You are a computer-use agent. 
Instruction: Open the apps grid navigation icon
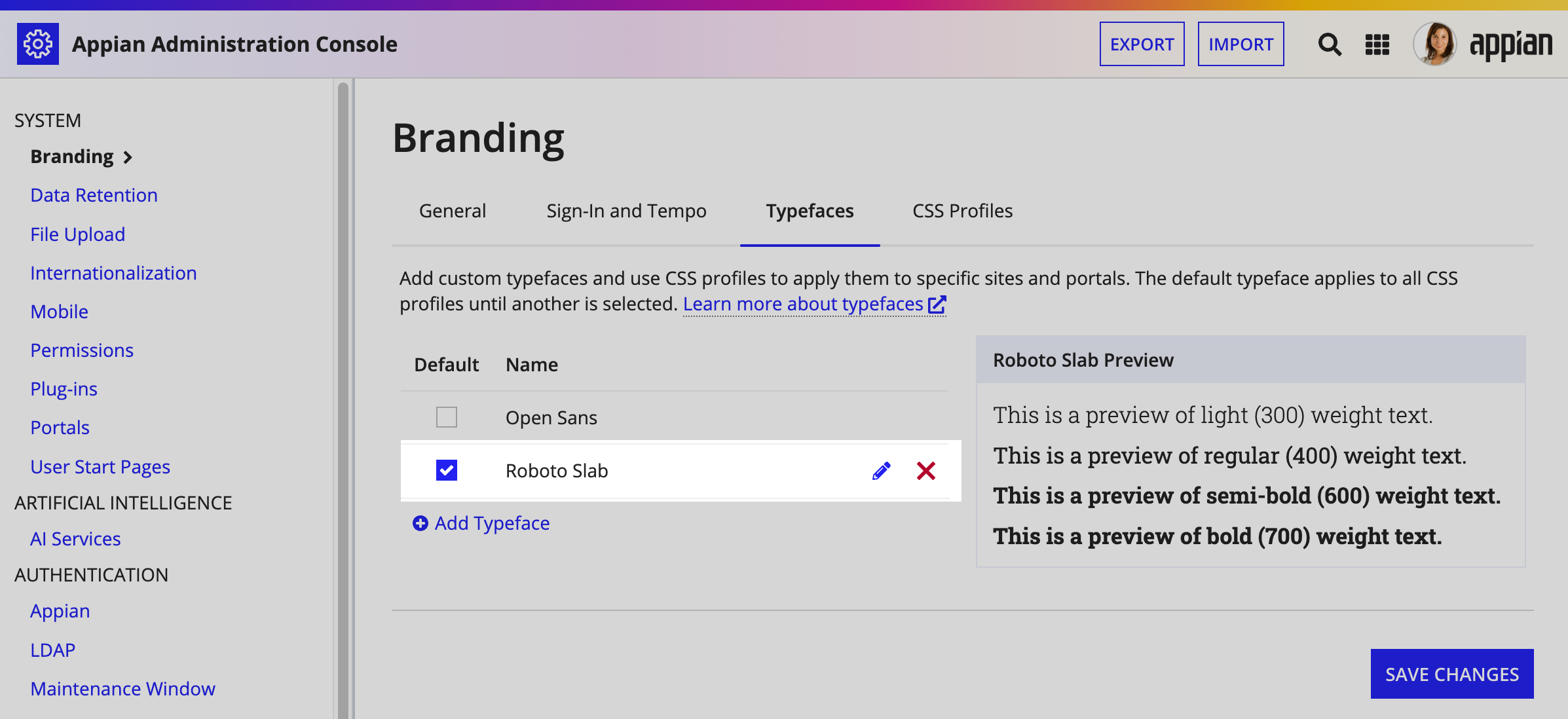(x=1377, y=45)
